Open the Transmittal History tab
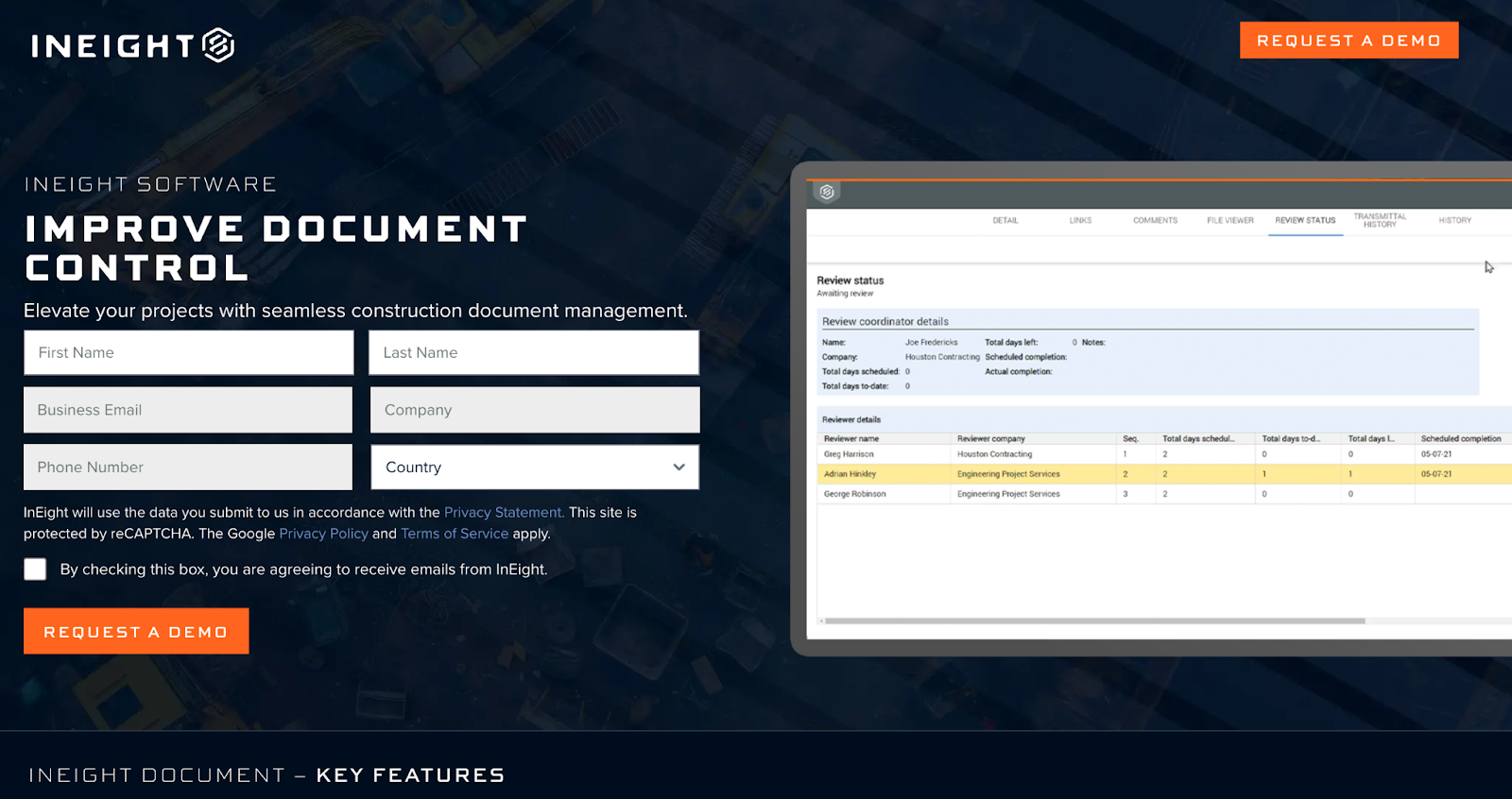The image size is (1512, 799). coord(1380,220)
